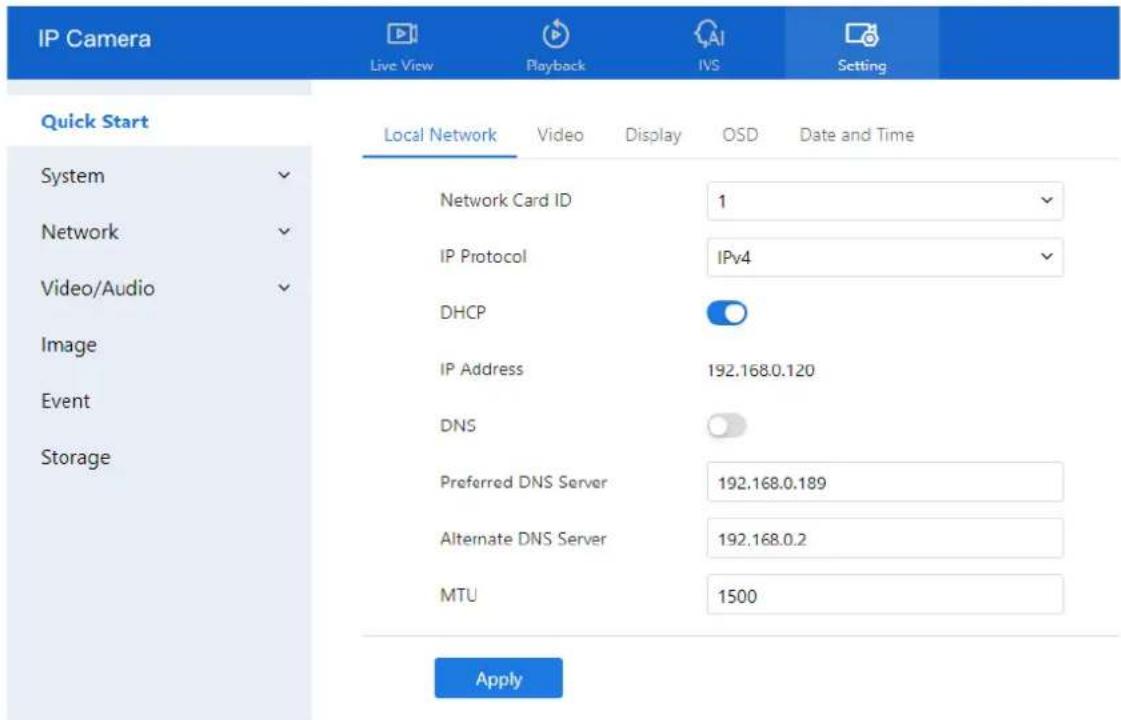Enable the DNS toggle switch
Screen dimensions: 1121x720
pos(727,426)
